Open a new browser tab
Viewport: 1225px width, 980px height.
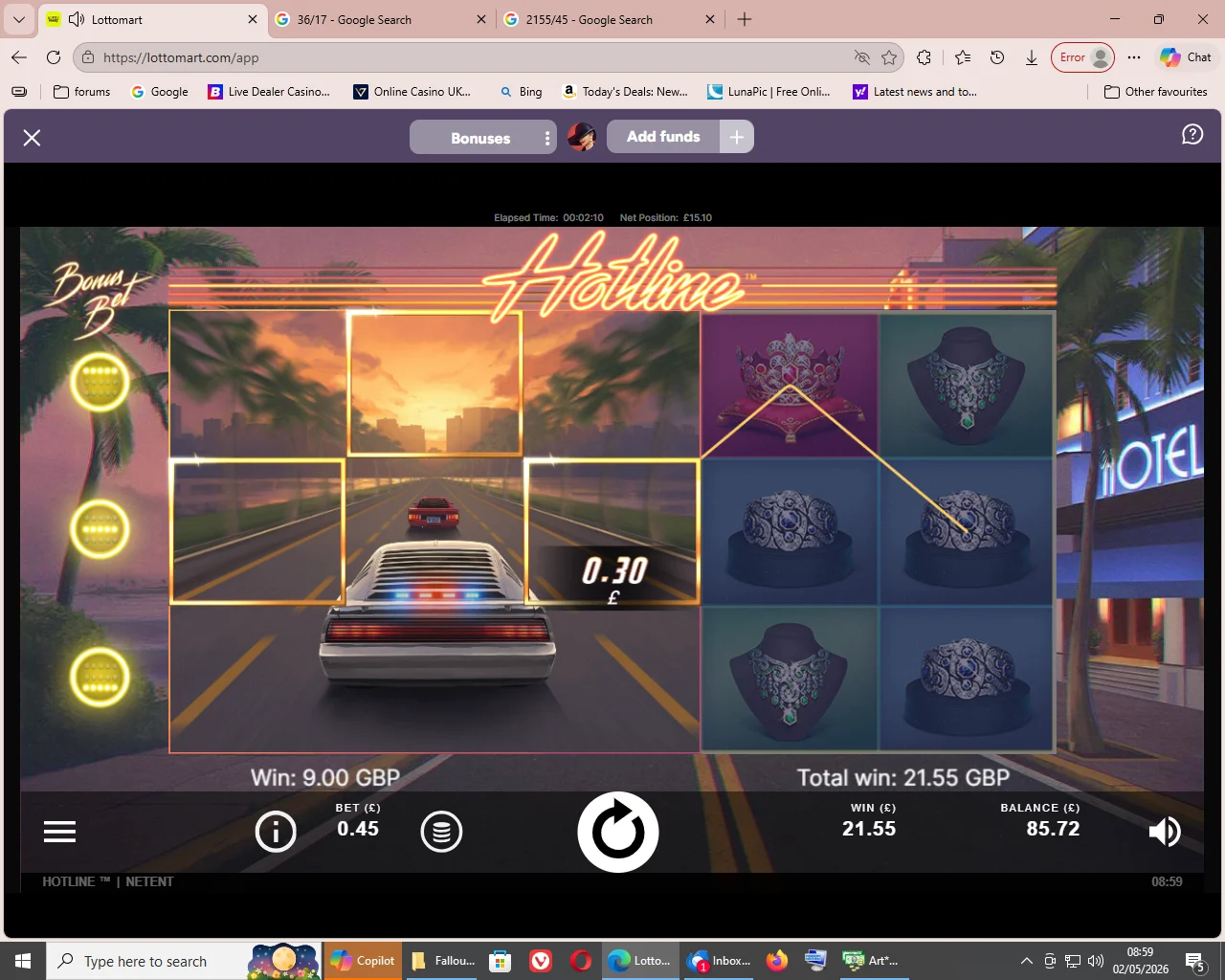click(x=745, y=19)
